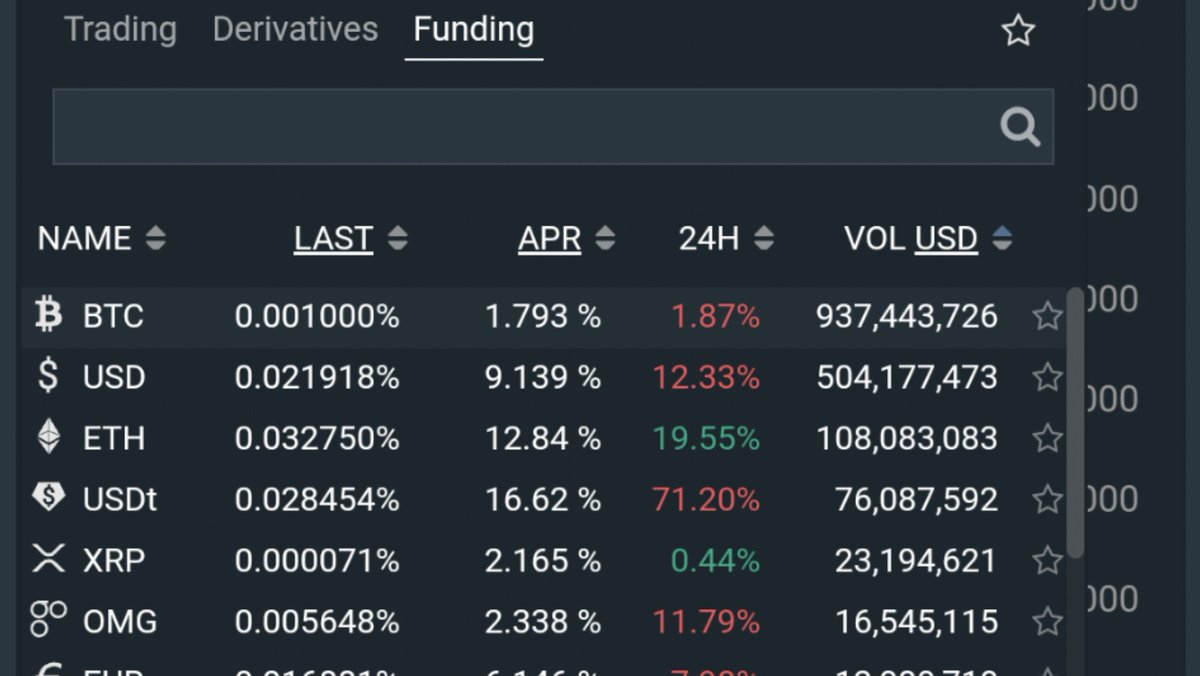
Task: Open the Derivatives tab
Action: pos(295,29)
